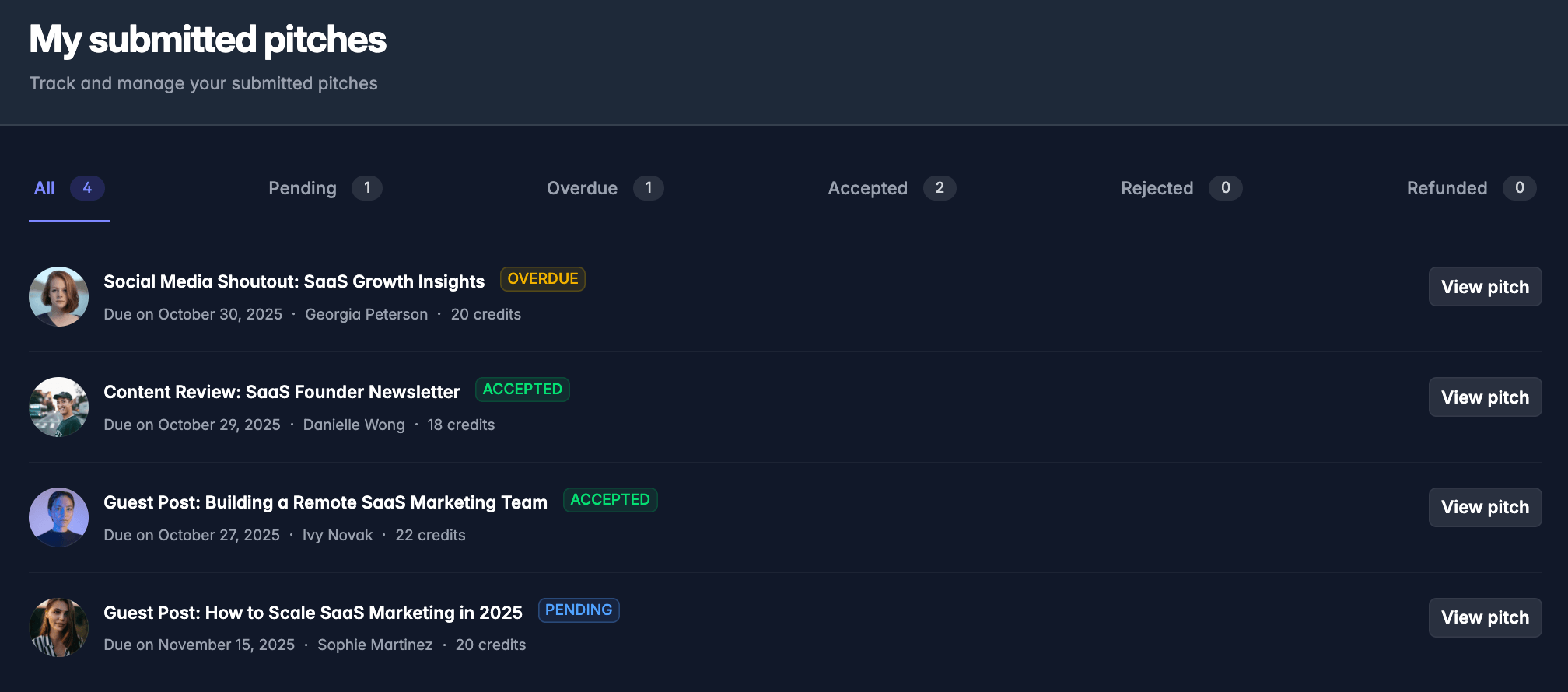Click the ACCEPTED badge on Content Review

pos(523,390)
